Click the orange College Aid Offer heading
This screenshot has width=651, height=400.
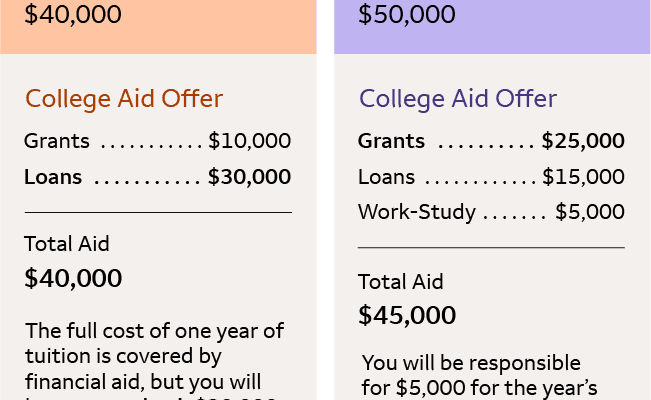[124, 99]
